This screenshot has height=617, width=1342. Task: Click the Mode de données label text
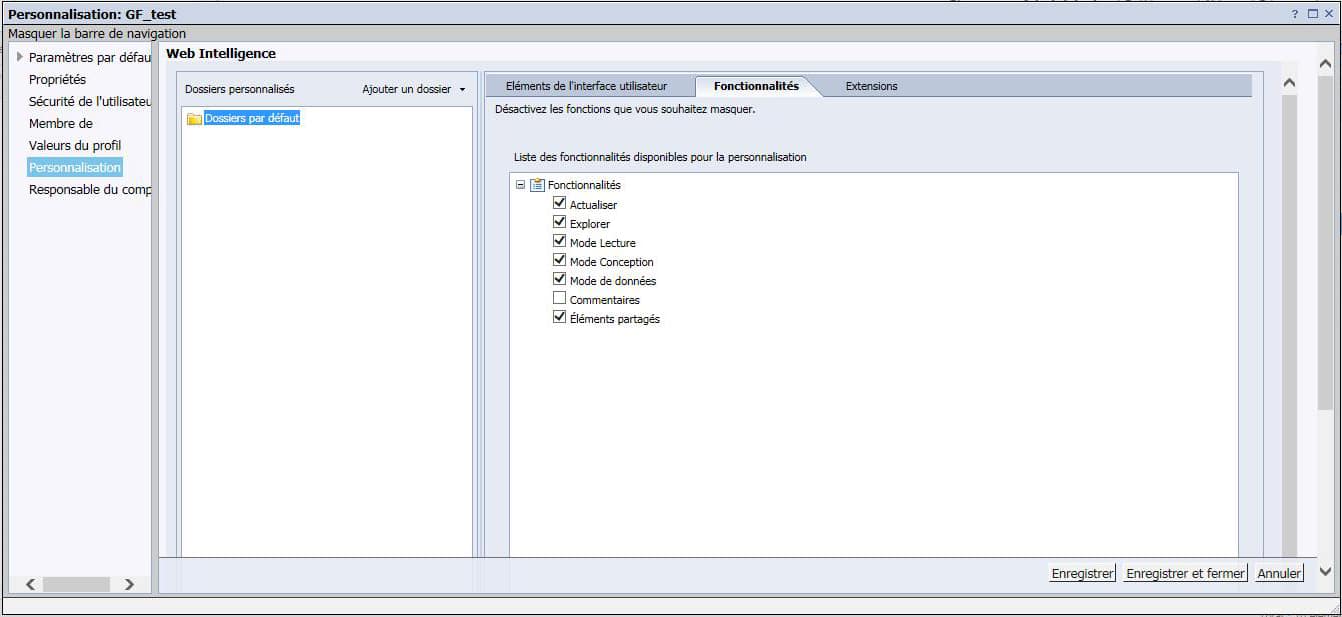click(613, 281)
